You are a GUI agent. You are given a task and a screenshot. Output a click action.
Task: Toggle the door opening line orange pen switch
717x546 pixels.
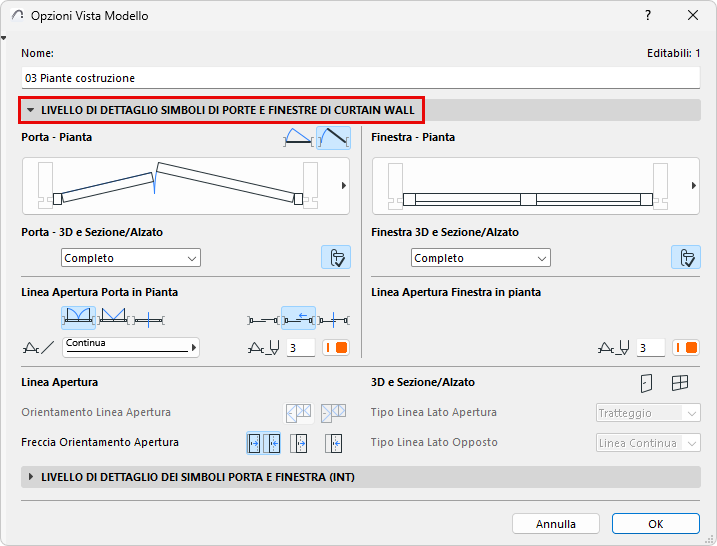point(336,348)
